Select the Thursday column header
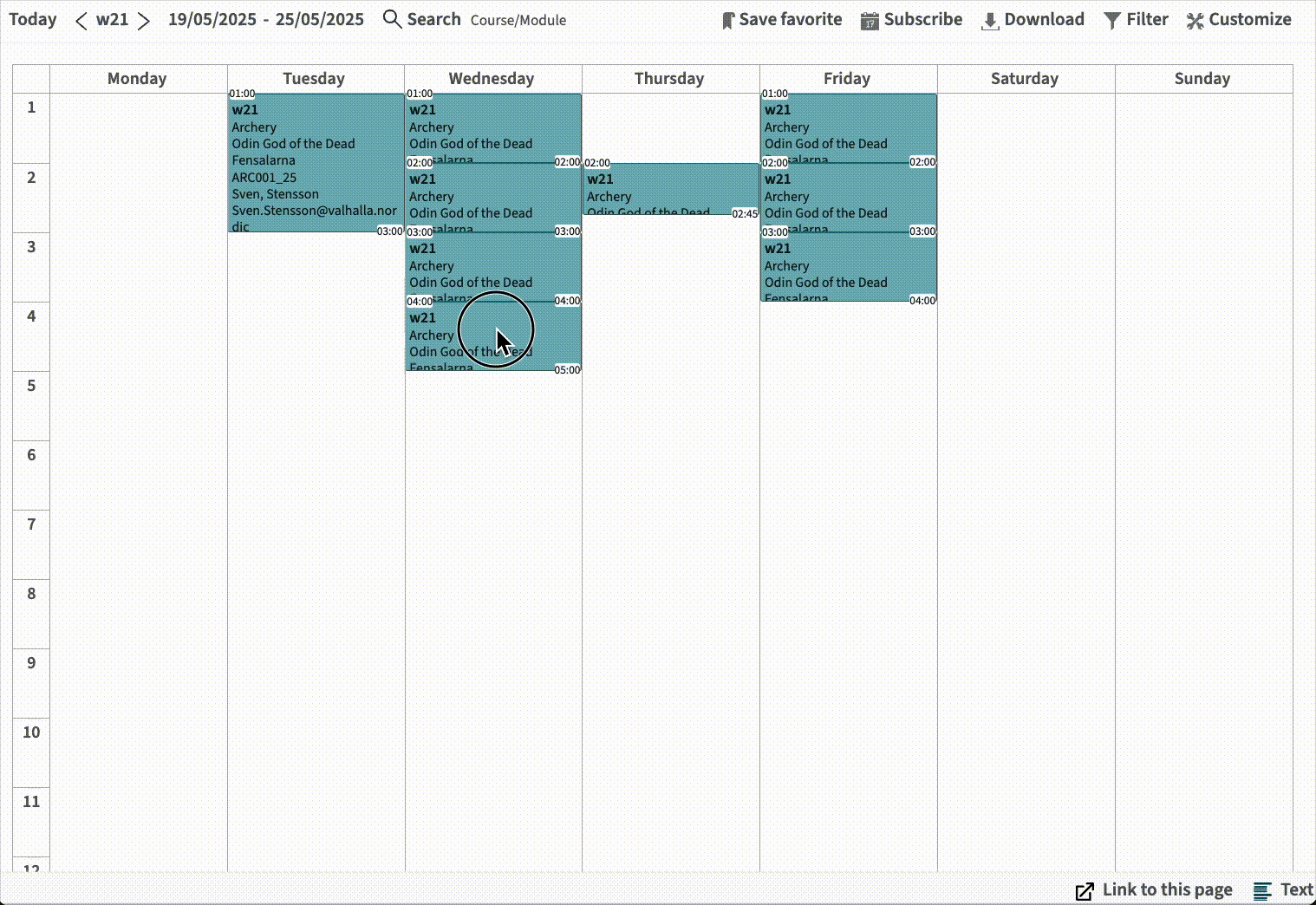Screen dimensions: 1316x905 point(669,78)
